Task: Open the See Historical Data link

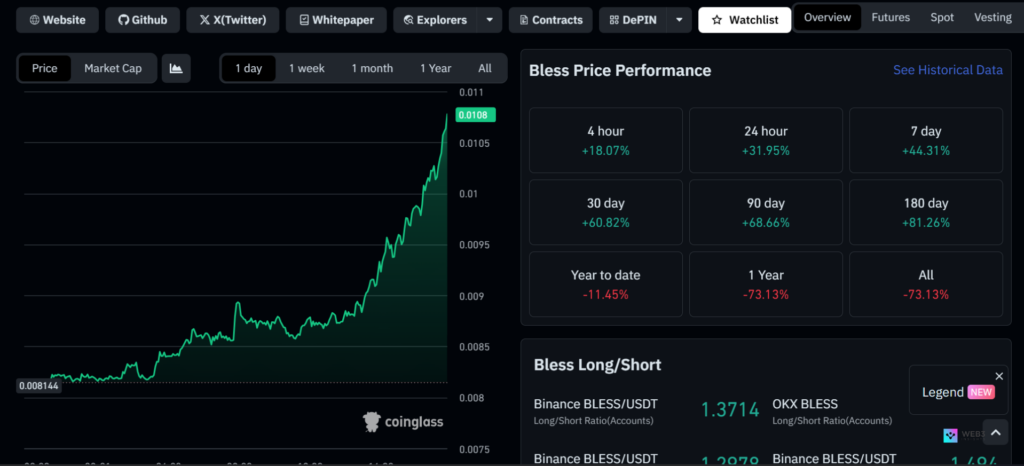Action: click(948, 70)
